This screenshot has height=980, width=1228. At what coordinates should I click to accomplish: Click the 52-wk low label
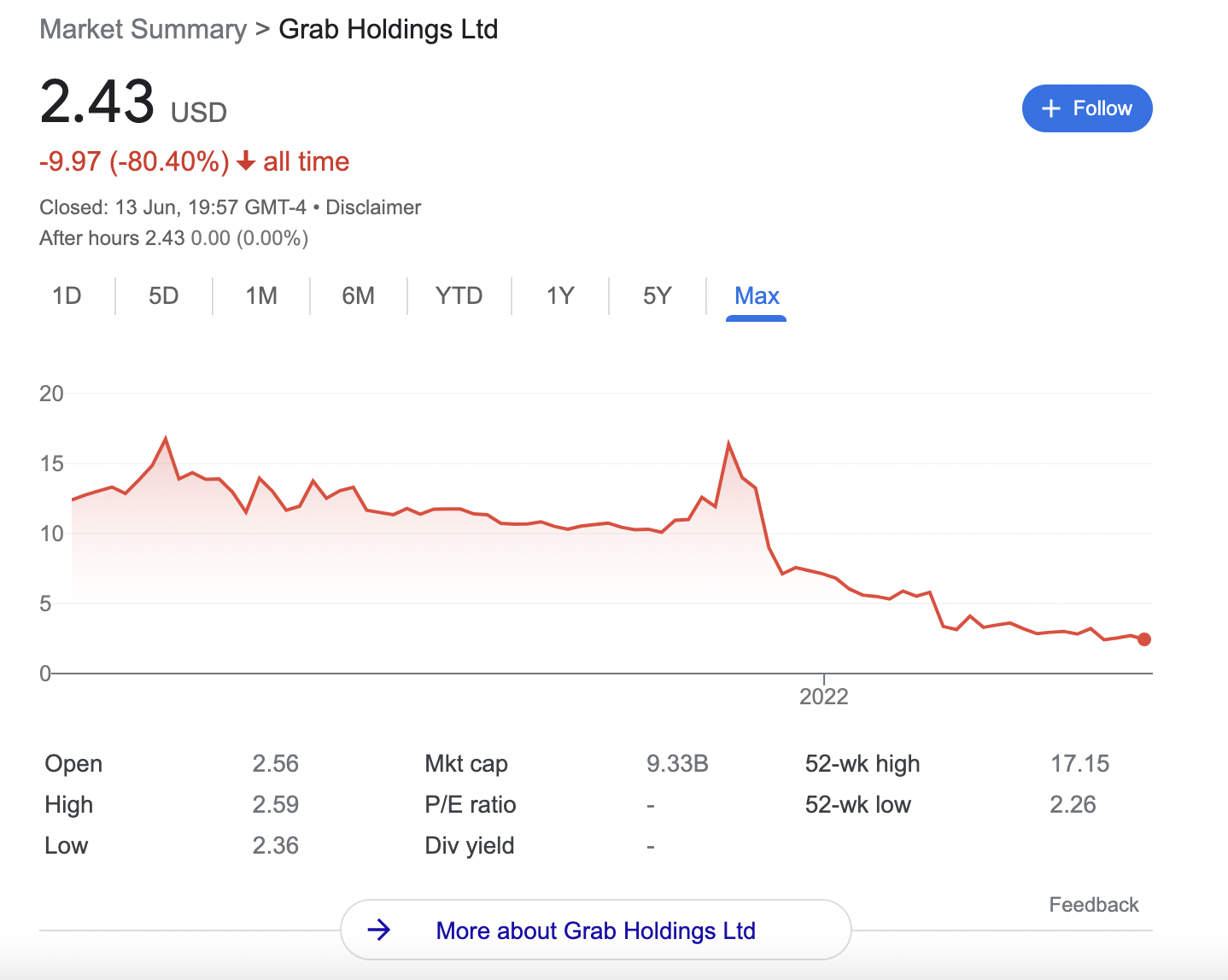tap(858, 804)
